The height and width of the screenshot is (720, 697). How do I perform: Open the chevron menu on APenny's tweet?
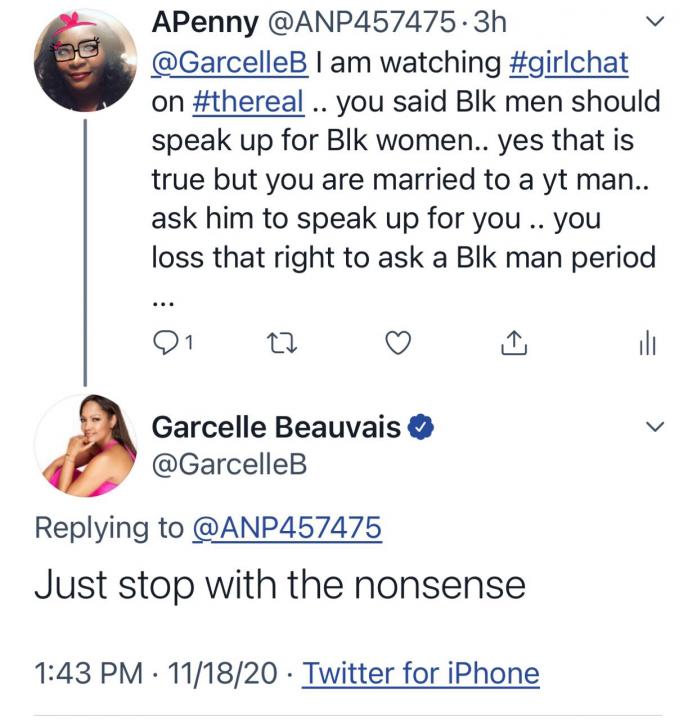(x=655, y=21)
